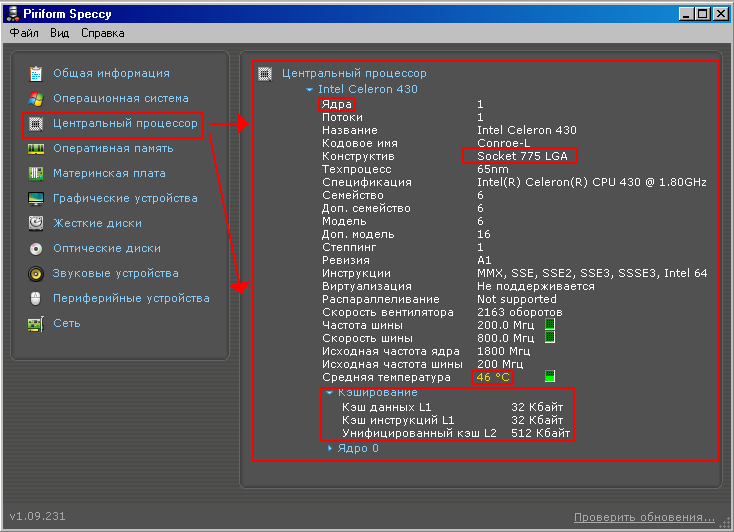This screenshot has height=532, width=734.
Task: Select the Optical drives disc icon
Action: tap(36, 248)
